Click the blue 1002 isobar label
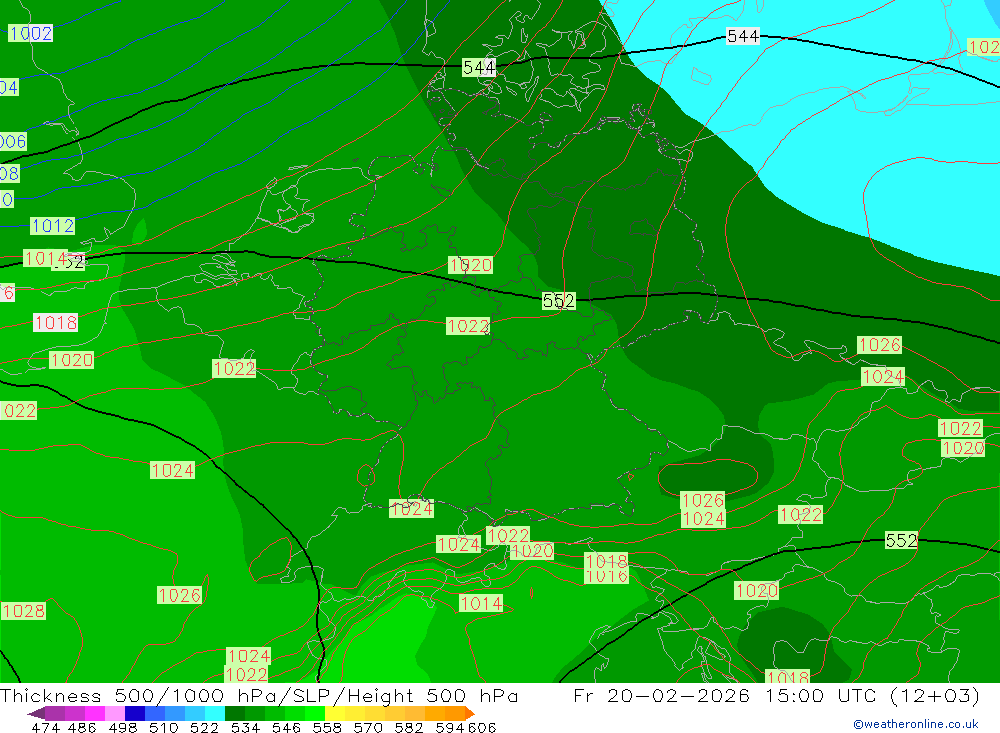Image resolution: width=1000 pixels, height=733 pixels. coord(31,33)
